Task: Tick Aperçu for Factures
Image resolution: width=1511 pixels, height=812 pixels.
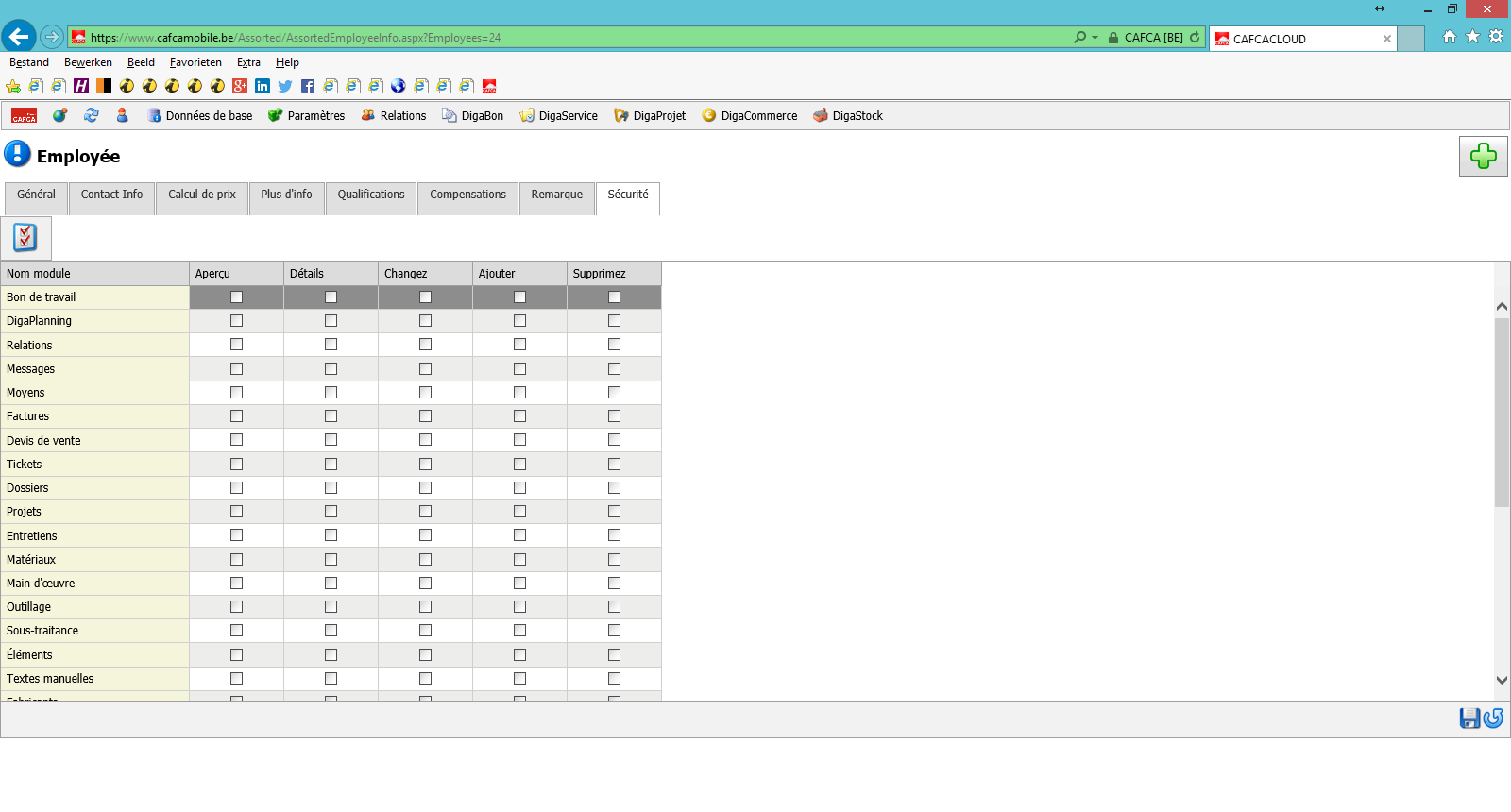Action: click(x=236, y=416)
